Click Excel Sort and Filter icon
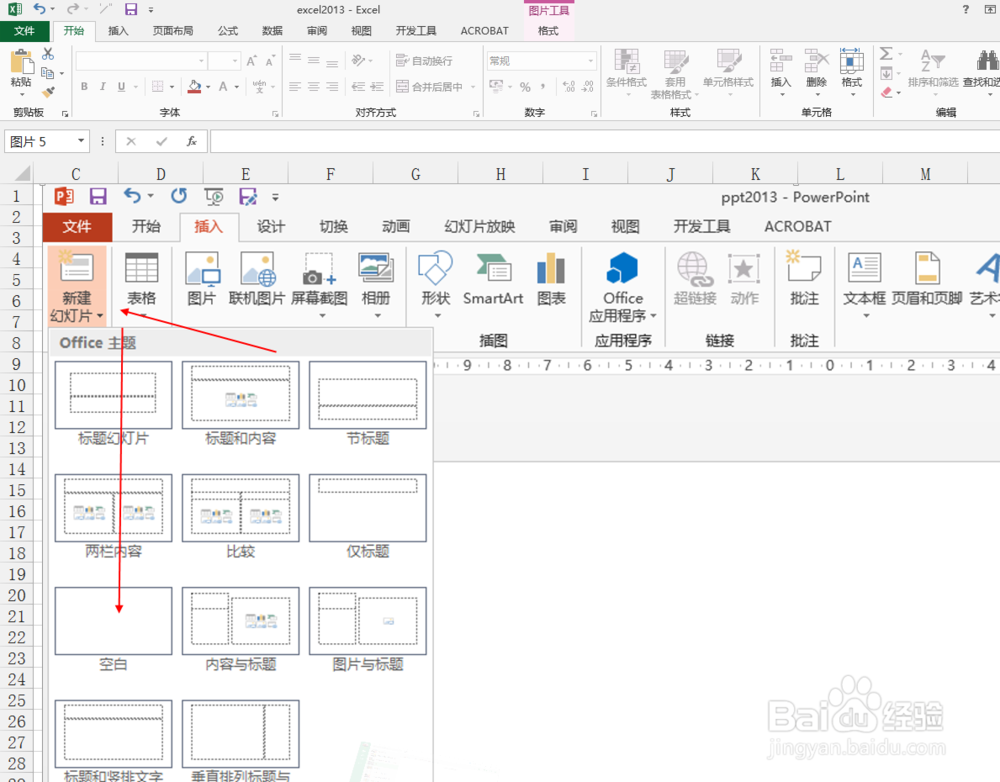The image size is (1000, 782). pyautogui.click(x=932, y=62)
